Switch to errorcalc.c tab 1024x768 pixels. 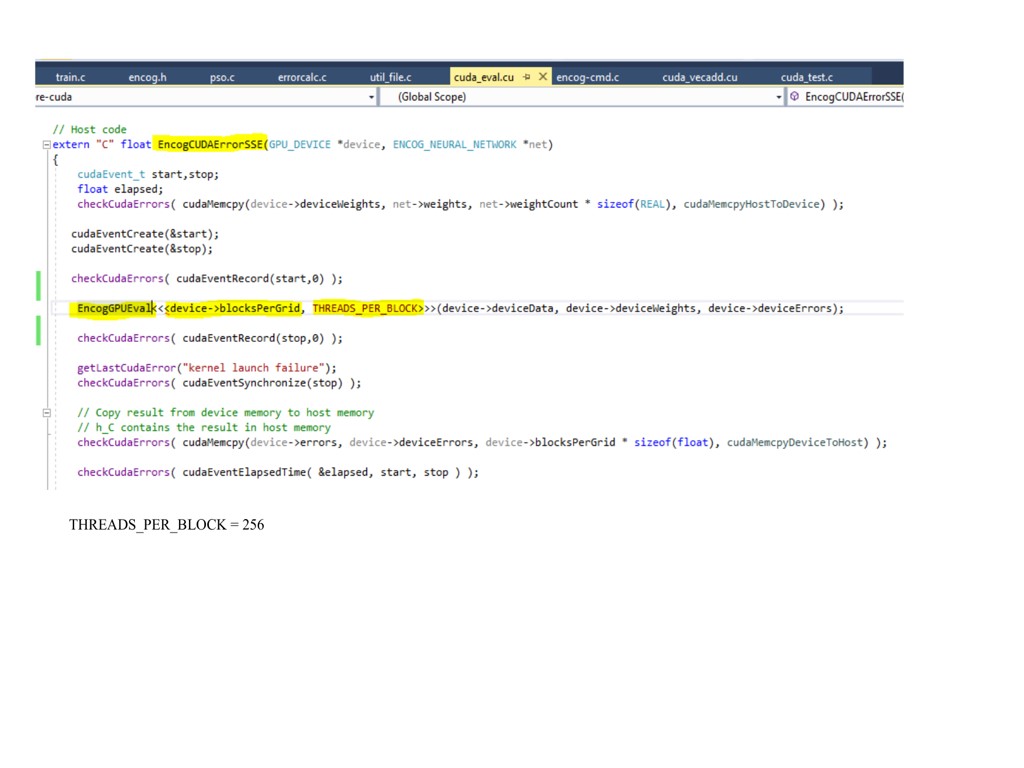(302, 77)
